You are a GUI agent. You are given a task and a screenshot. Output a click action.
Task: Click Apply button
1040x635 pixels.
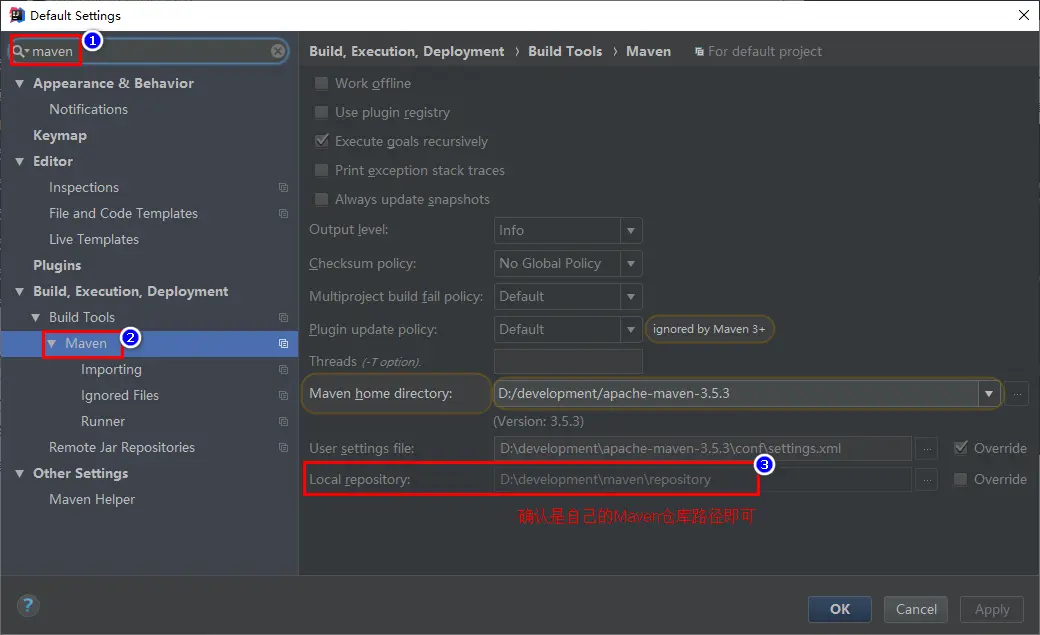(x=992, y=609)
